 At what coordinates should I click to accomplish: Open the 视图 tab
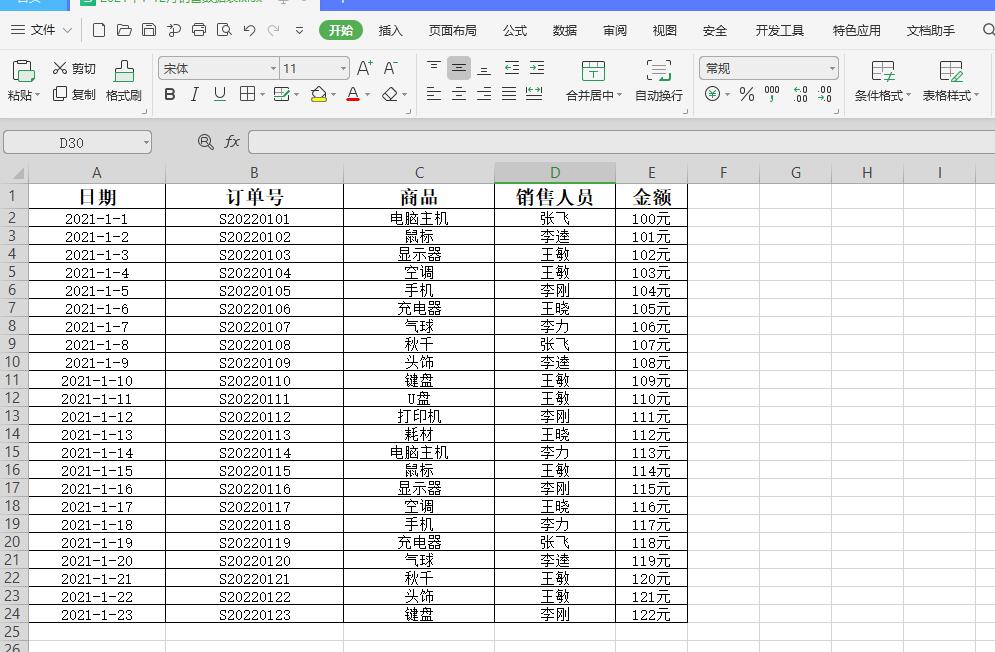[x=664, y=30]
